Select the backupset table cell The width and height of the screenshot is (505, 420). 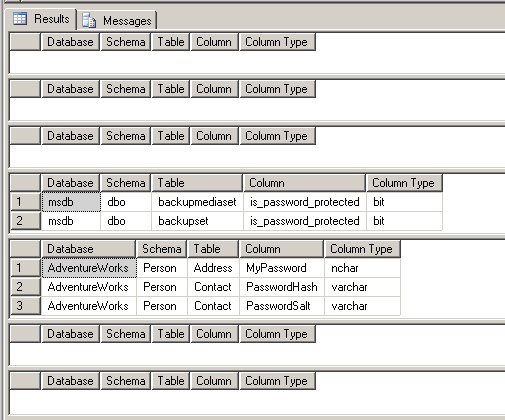198,221
